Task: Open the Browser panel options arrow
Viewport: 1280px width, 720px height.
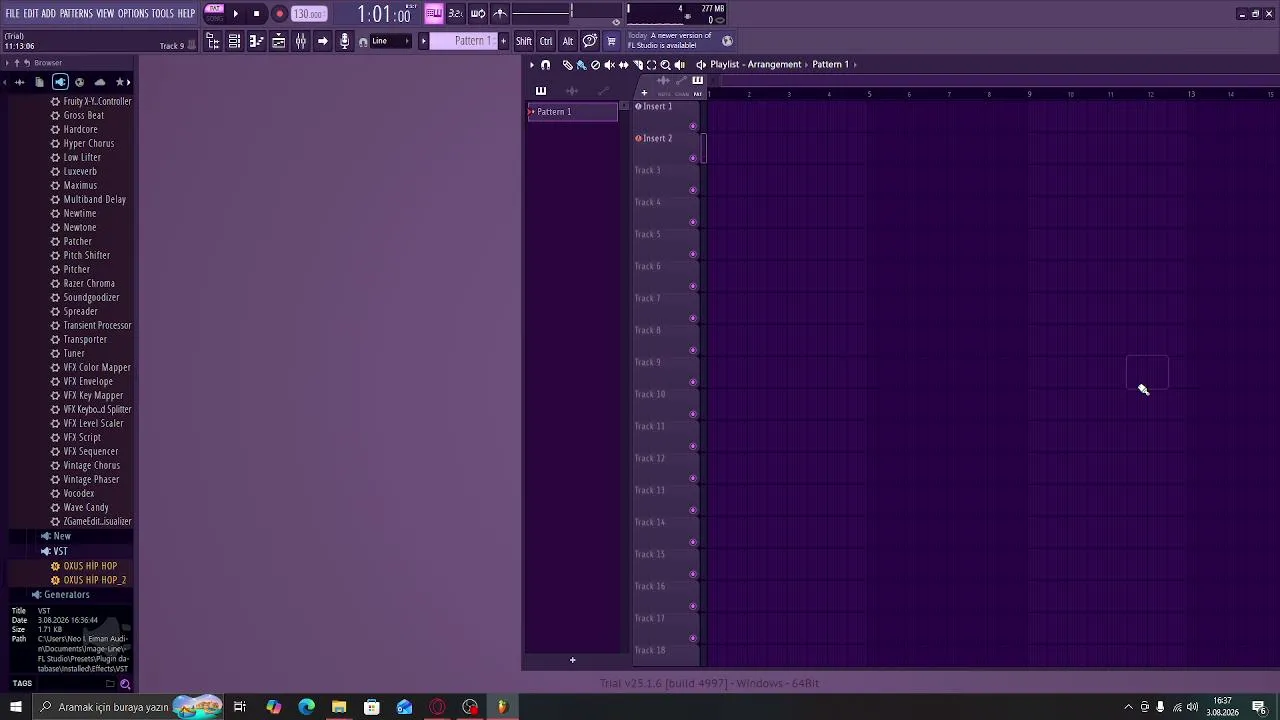Action: pos(6,63)
